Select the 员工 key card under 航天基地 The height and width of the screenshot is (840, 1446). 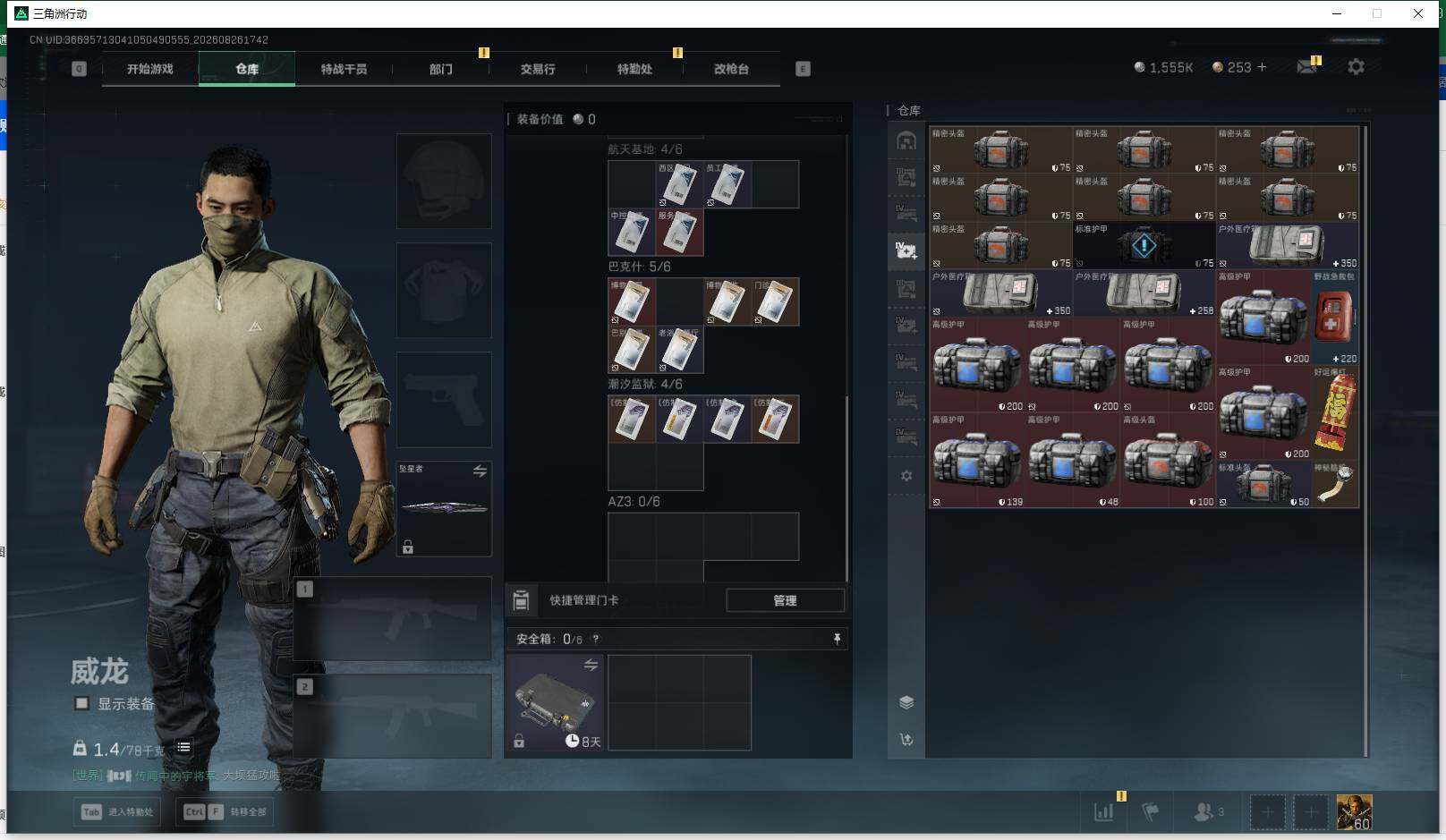(x=727, y=184)
